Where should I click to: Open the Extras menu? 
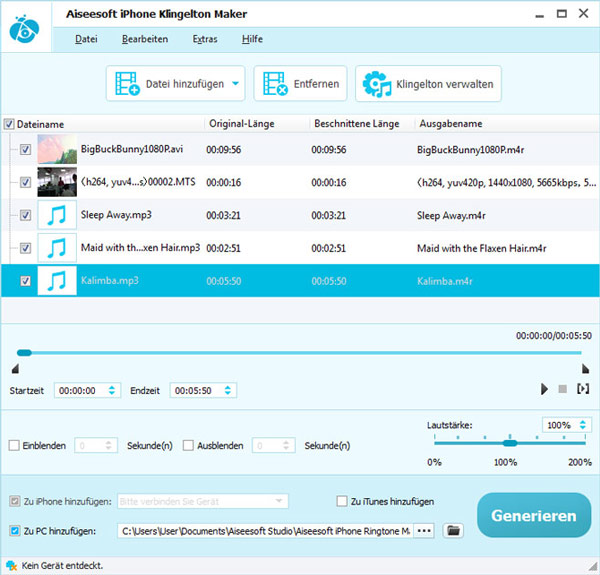[205, 39]
